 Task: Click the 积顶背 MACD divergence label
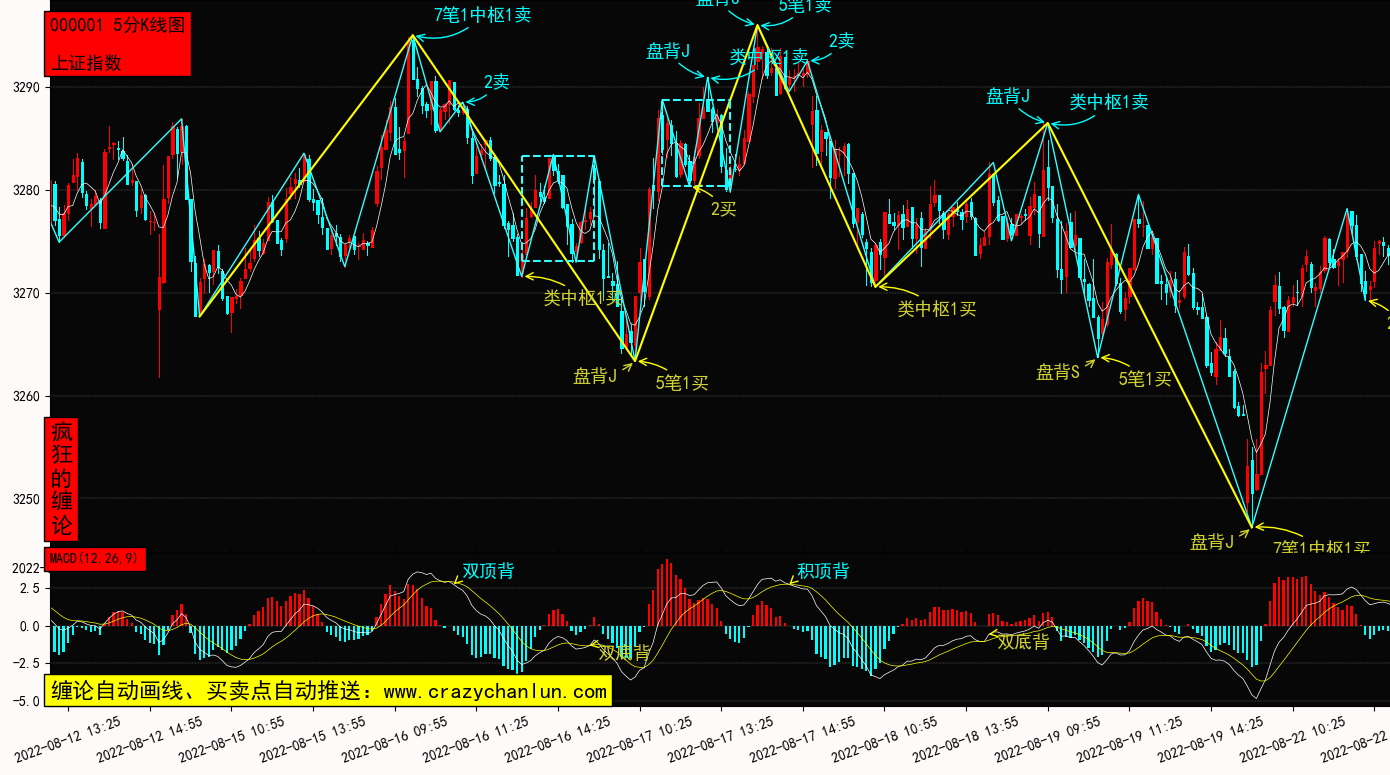822,571
